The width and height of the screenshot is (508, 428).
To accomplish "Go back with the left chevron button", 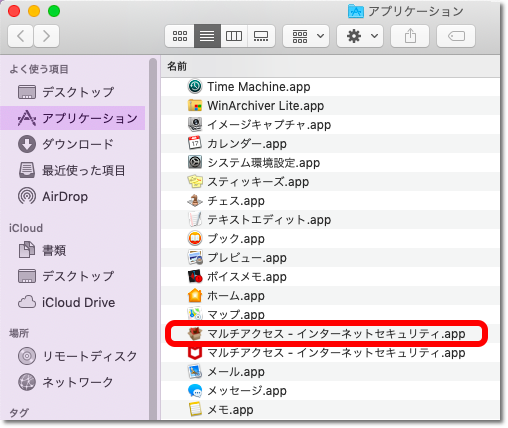I will (x=20, y=36).
